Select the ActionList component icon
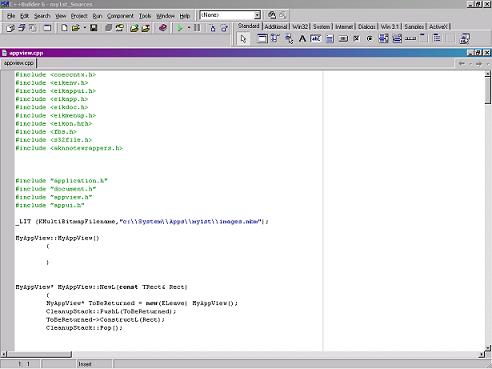Viewport: 492px width, 369px height. (464, 39)
